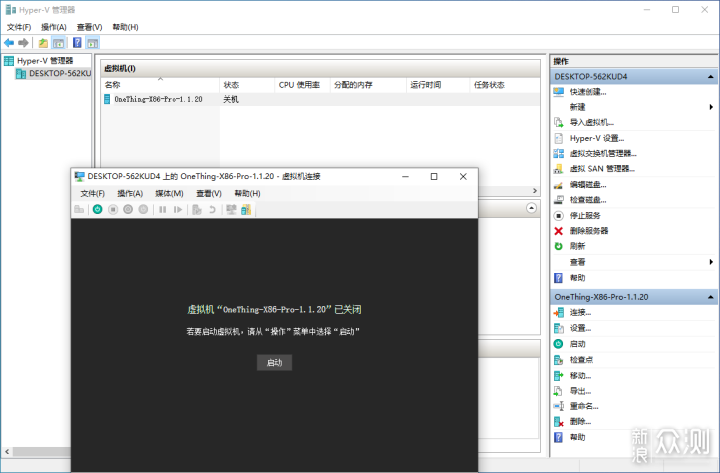
Task: Sort by Assigned Memory column header
Action: pyautogui.click(x=368, y=85)
